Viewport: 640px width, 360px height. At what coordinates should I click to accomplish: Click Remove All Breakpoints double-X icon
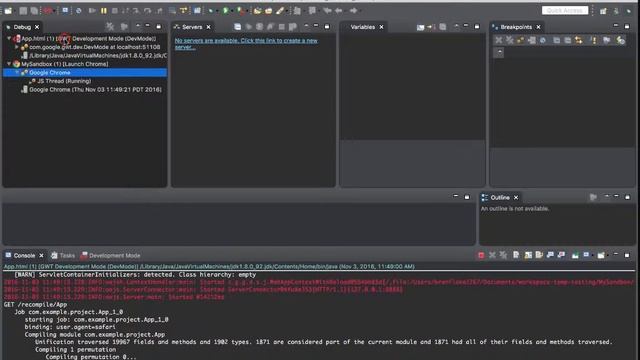point(509,40)
